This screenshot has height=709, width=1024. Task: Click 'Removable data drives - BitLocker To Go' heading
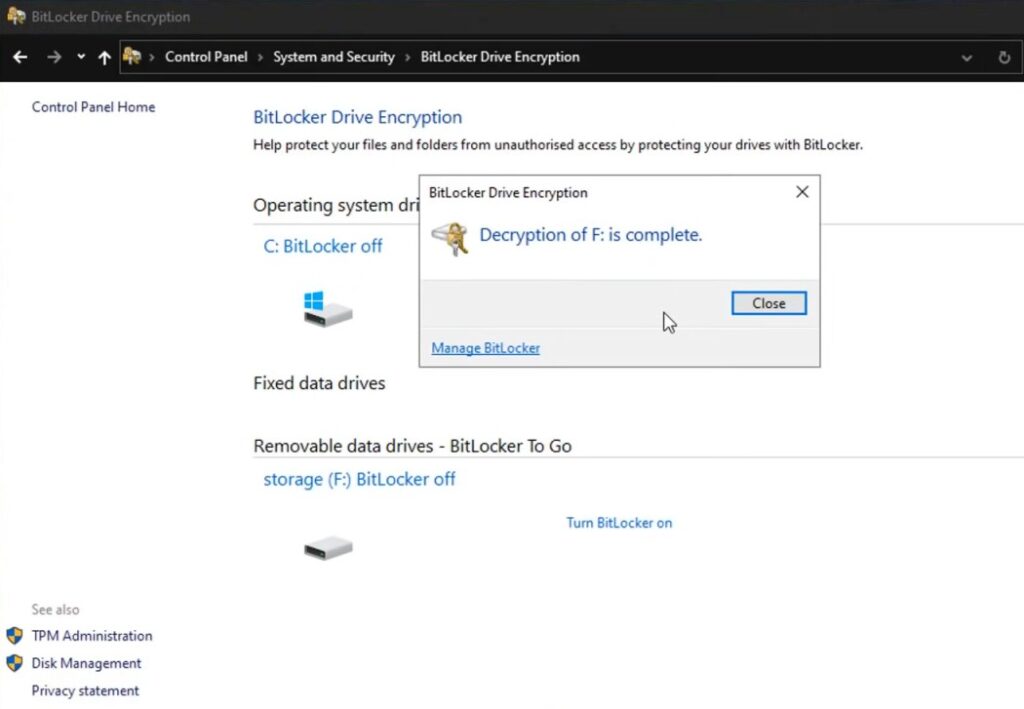click(413, 446)
